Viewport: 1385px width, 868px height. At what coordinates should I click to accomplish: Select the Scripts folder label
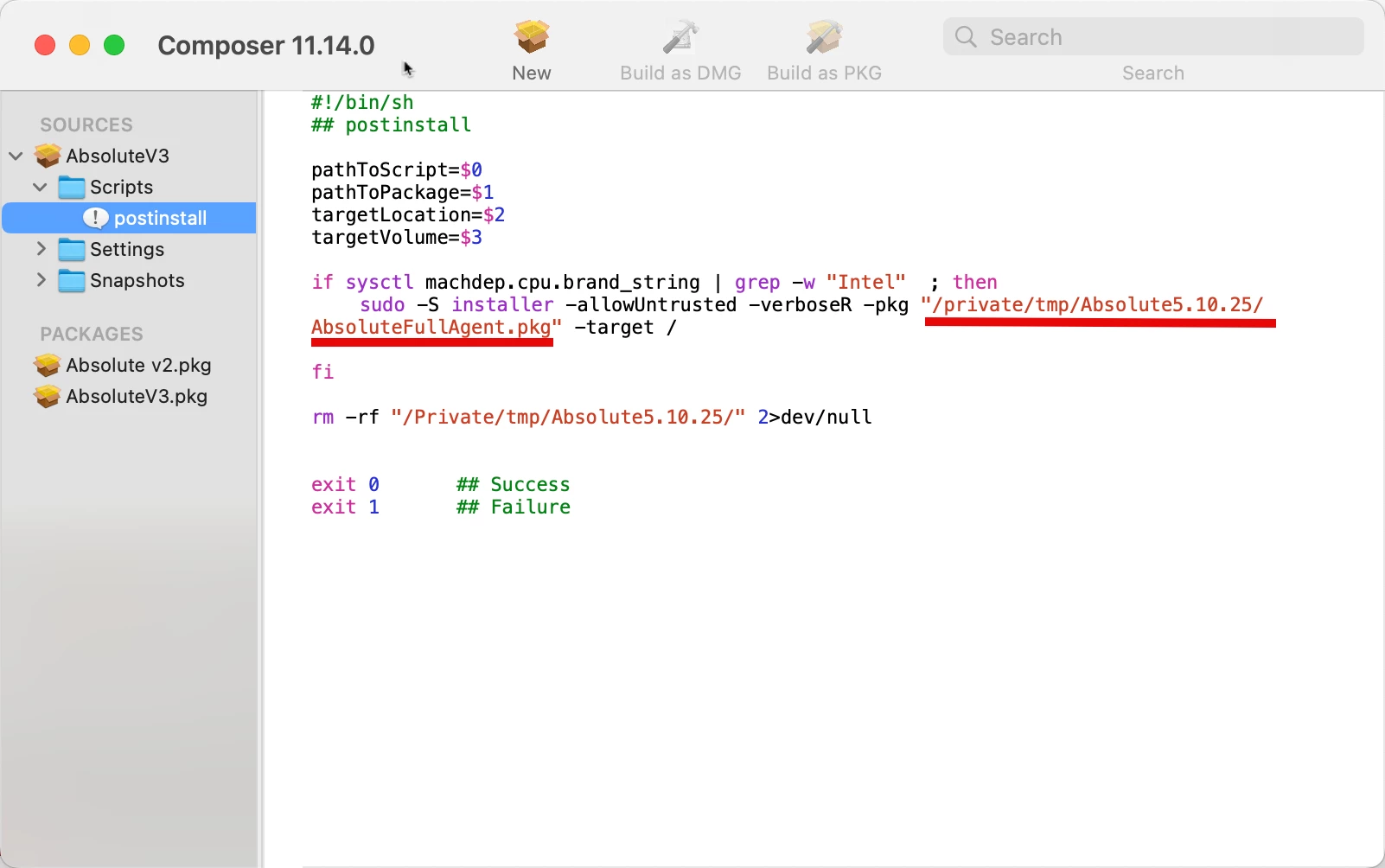point(121,187)
